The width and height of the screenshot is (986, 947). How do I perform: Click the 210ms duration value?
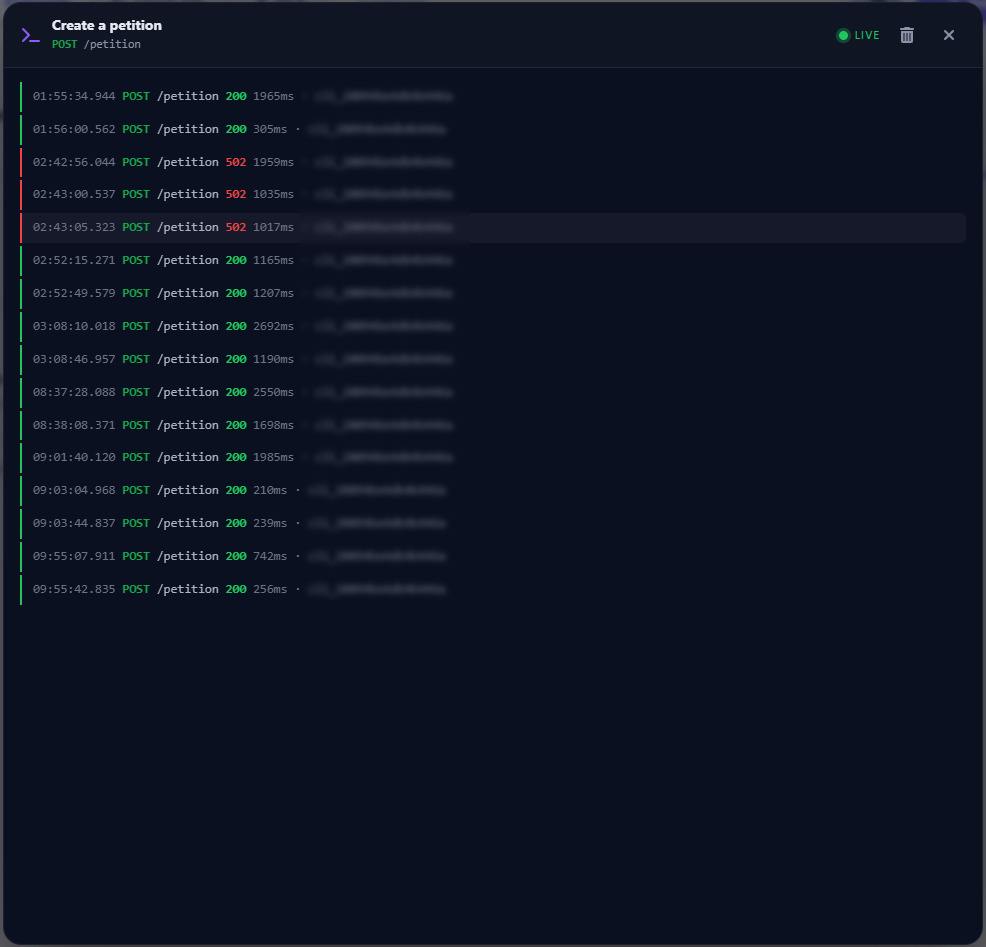click(x=270, y=490)
